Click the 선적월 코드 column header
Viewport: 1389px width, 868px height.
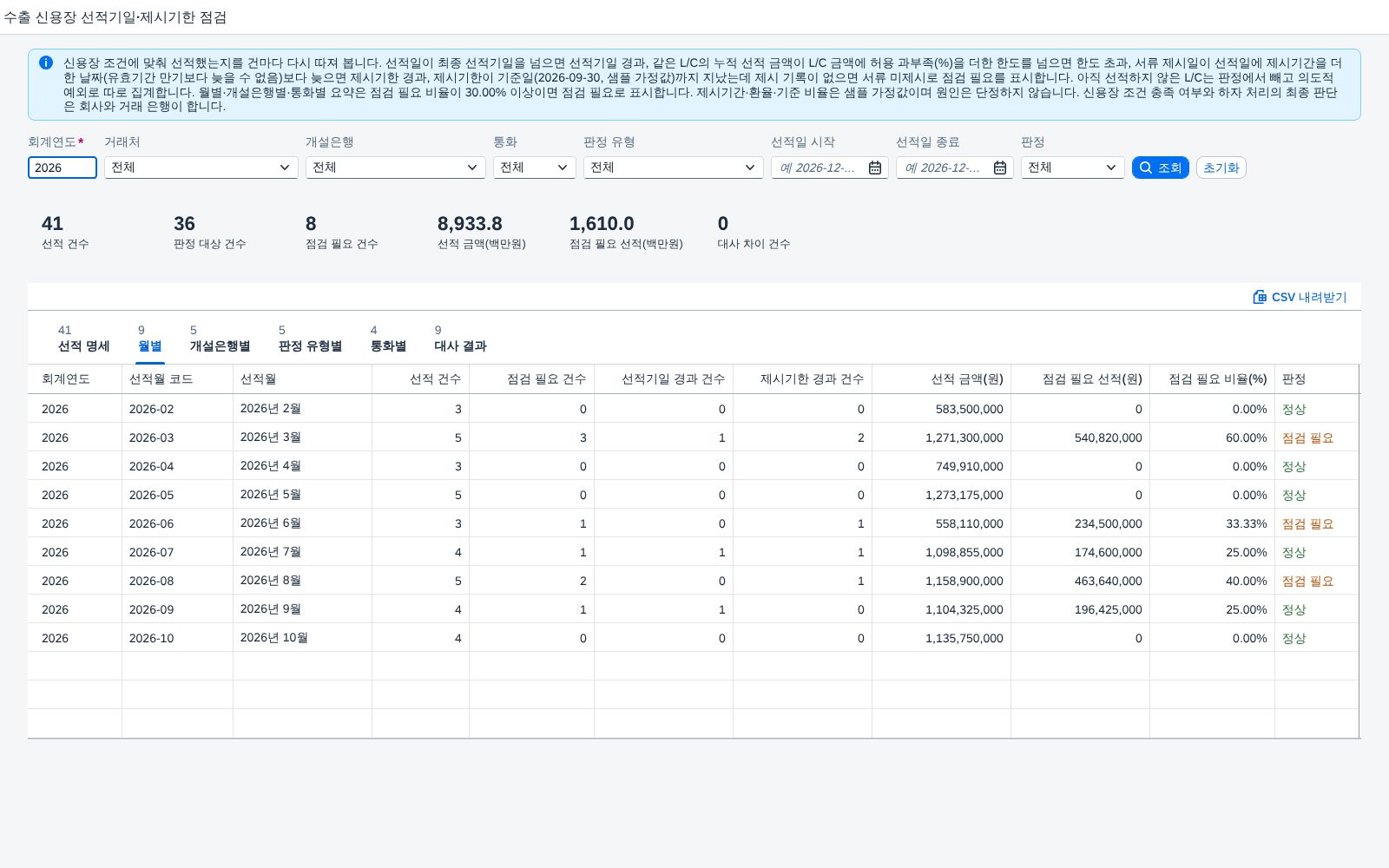pyautogui.click(x=177, y=379)
